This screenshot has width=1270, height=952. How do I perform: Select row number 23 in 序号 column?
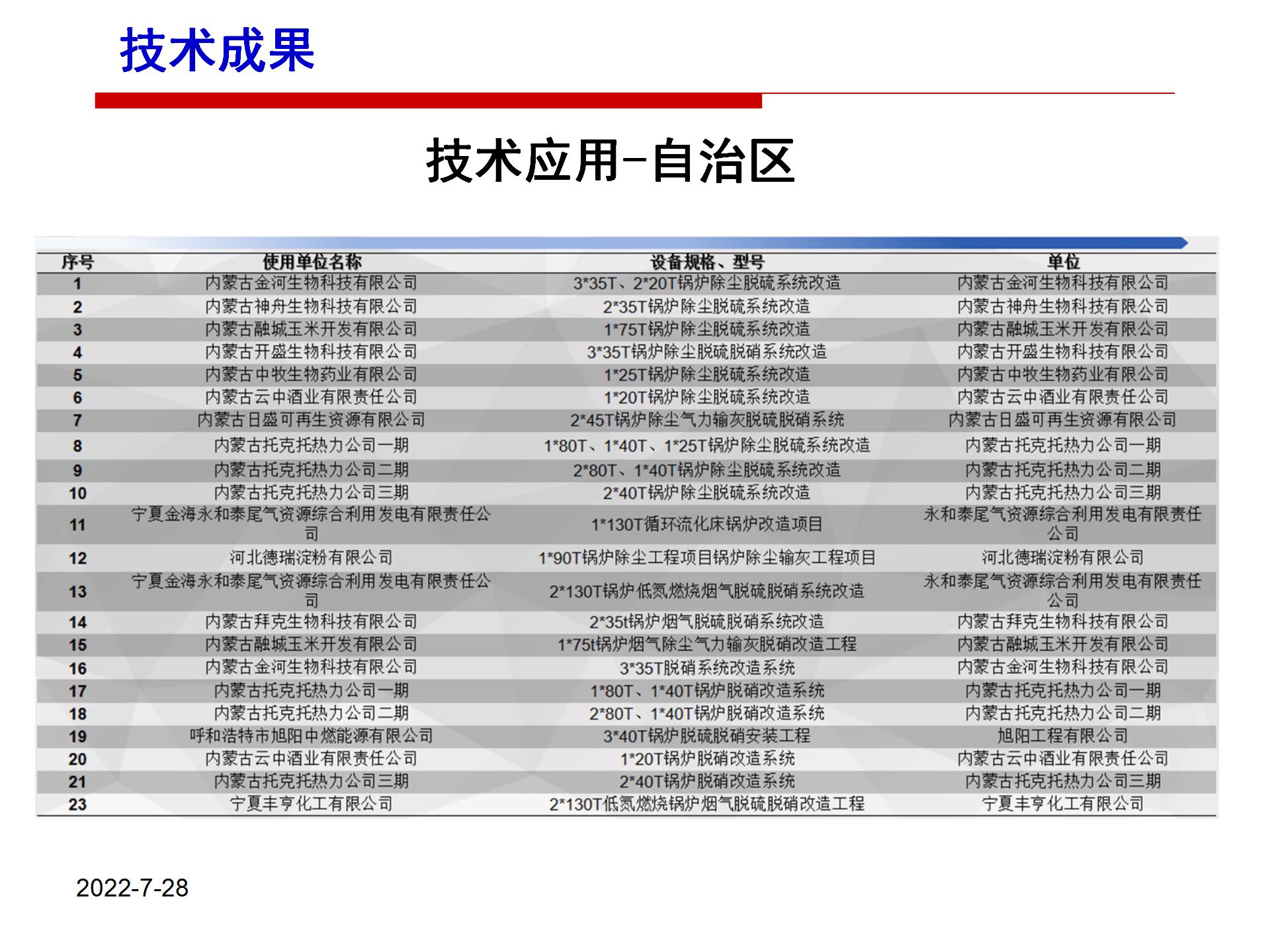[77, 805]
